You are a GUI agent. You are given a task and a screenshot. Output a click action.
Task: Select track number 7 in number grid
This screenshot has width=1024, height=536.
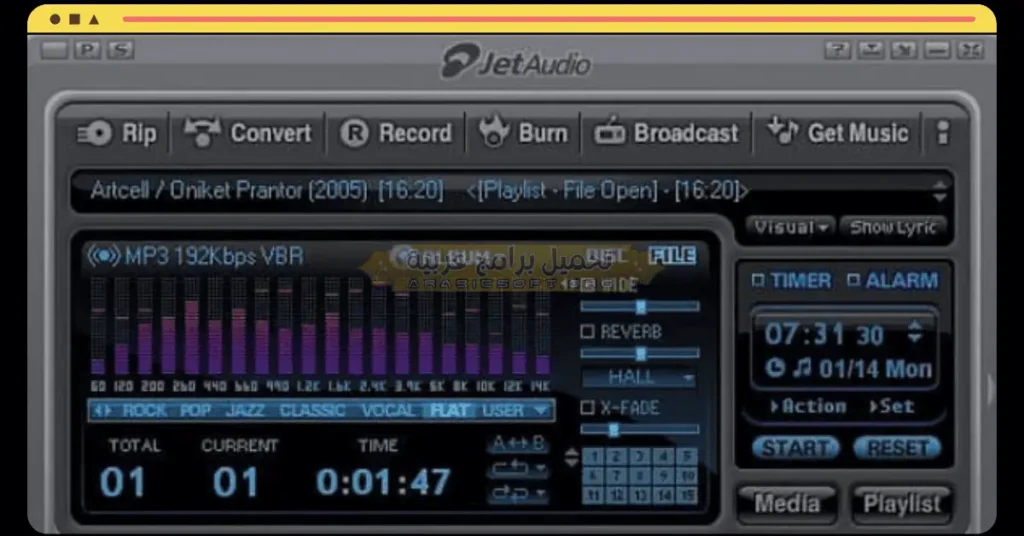click(616, 475)
